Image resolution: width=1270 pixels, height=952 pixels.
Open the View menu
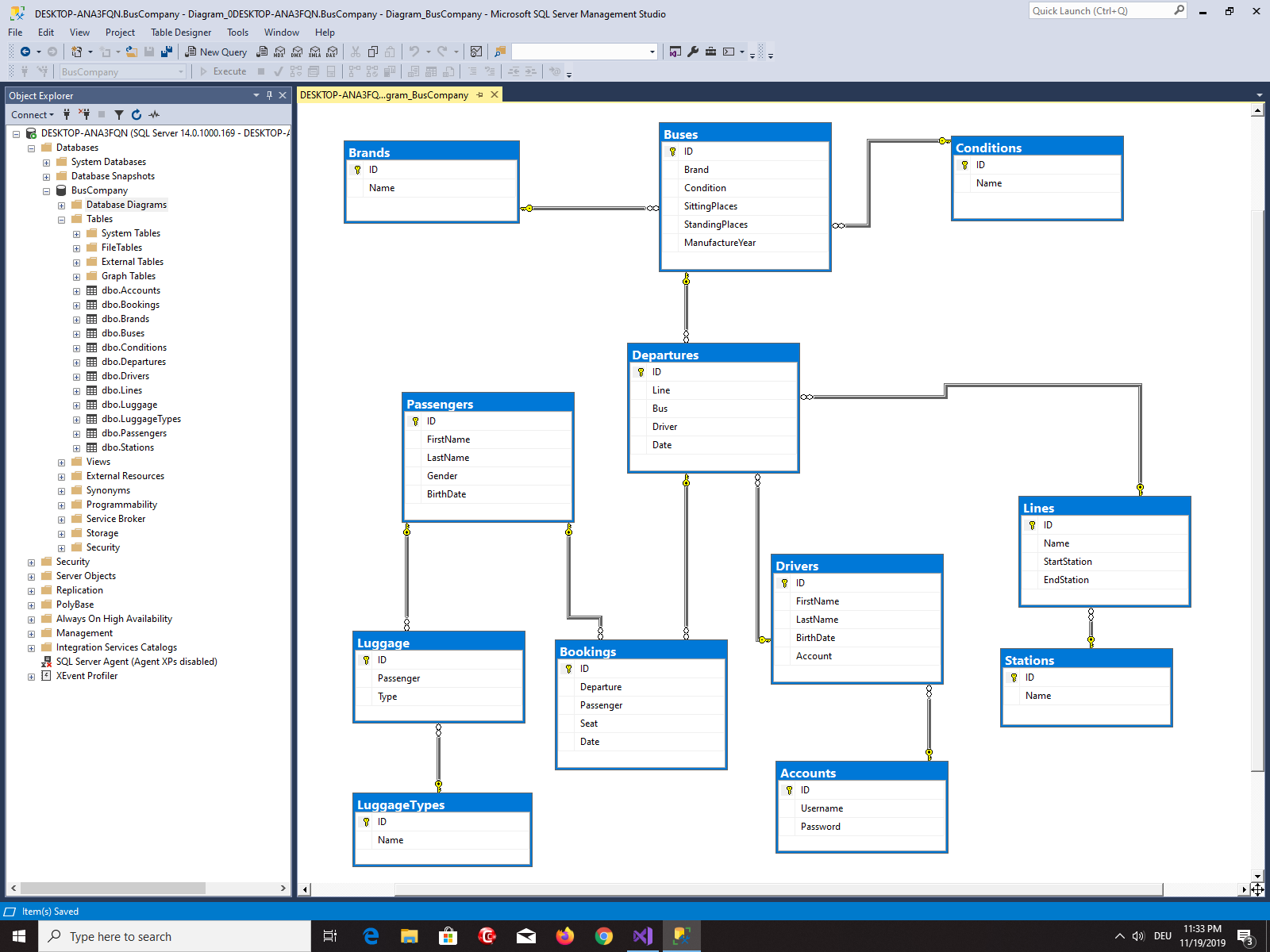click(79, 33)
